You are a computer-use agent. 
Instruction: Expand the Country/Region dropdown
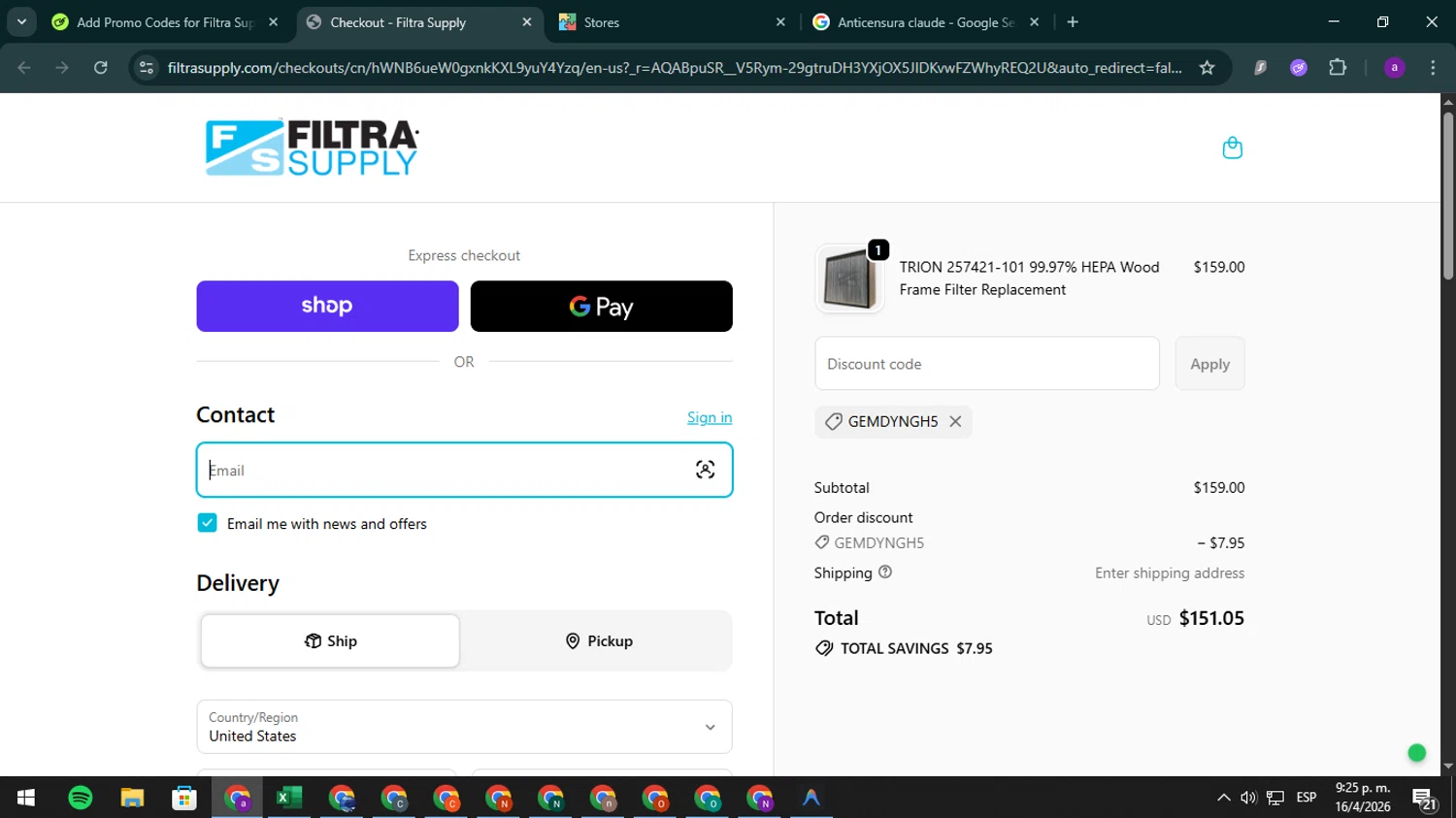(464, 727)
